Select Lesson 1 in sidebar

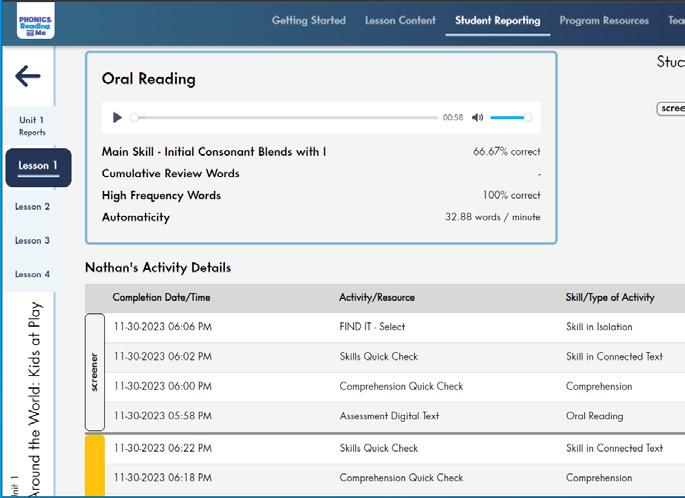(x=38, y=166)
